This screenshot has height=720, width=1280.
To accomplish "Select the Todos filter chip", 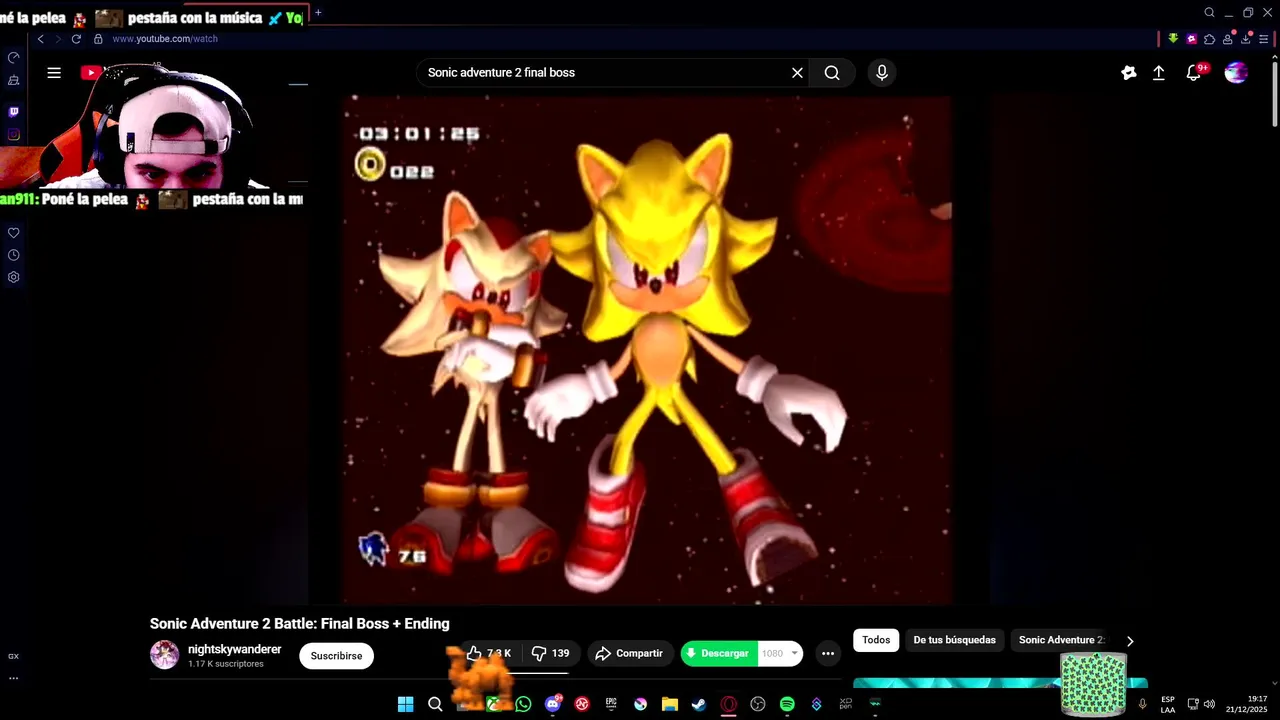I will point(876,640).
